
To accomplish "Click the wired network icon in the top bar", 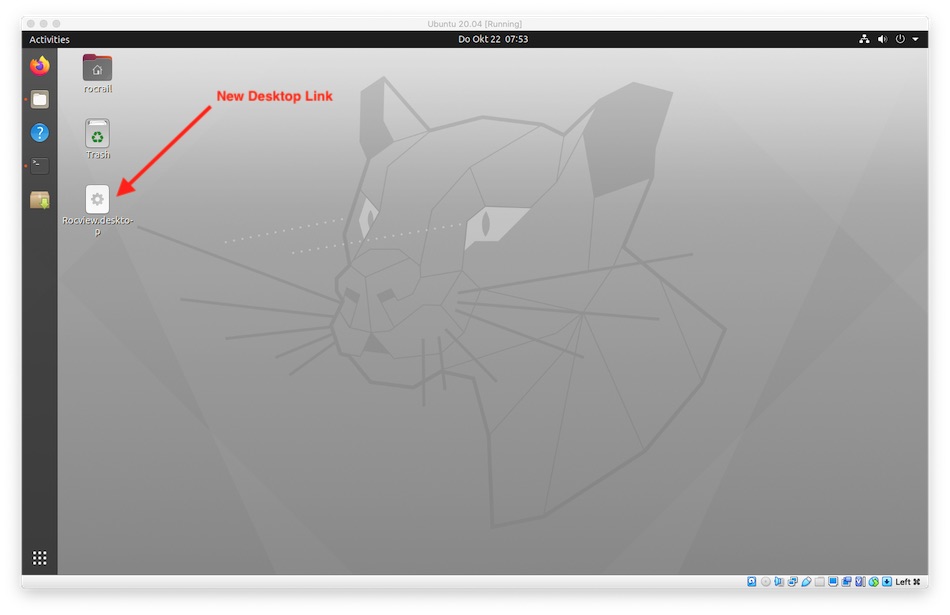I will 864,39.
